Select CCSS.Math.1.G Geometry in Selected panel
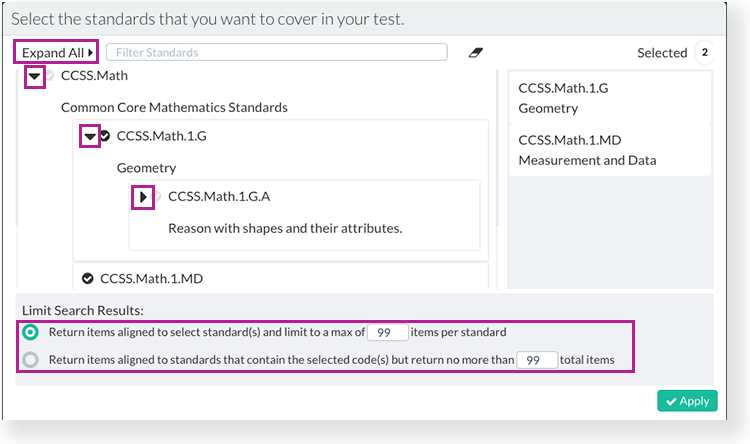 click(610, 98)
